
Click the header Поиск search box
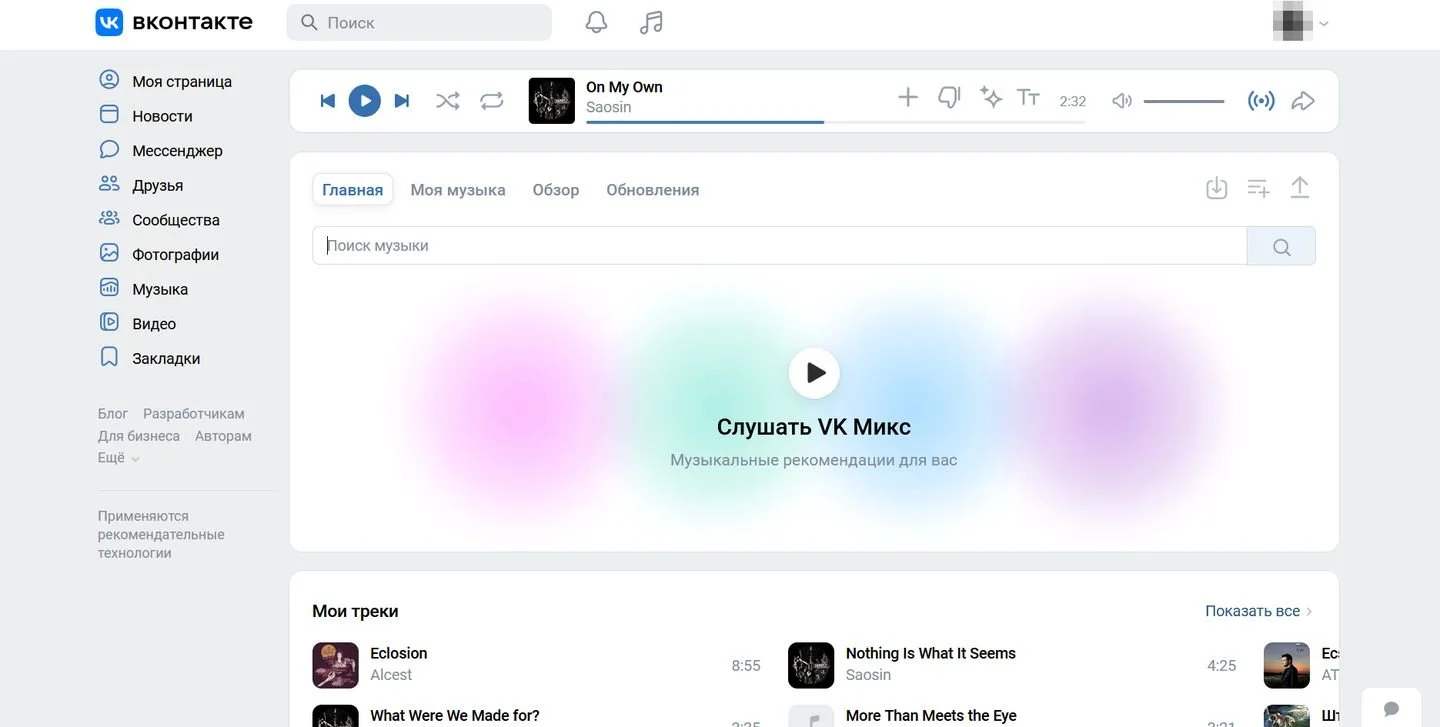coord(419,22)
